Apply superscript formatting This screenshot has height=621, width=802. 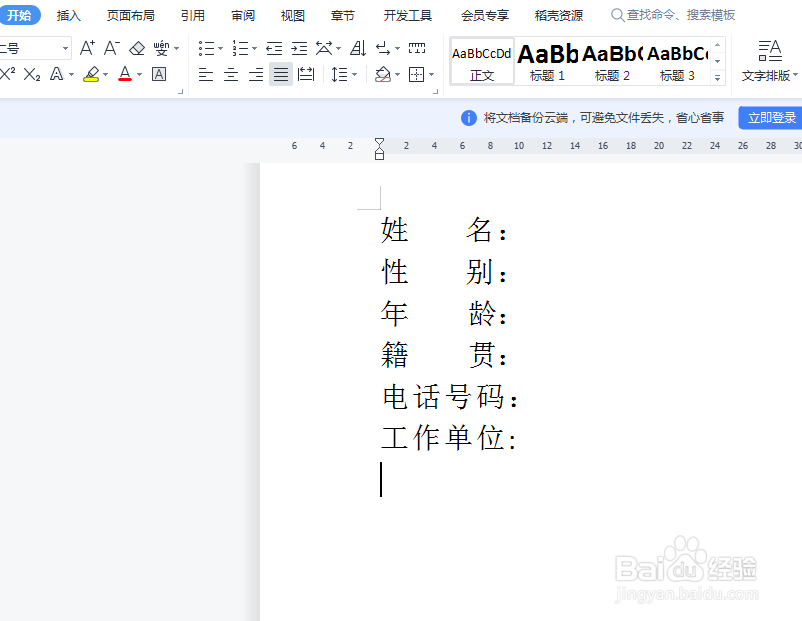8,74
